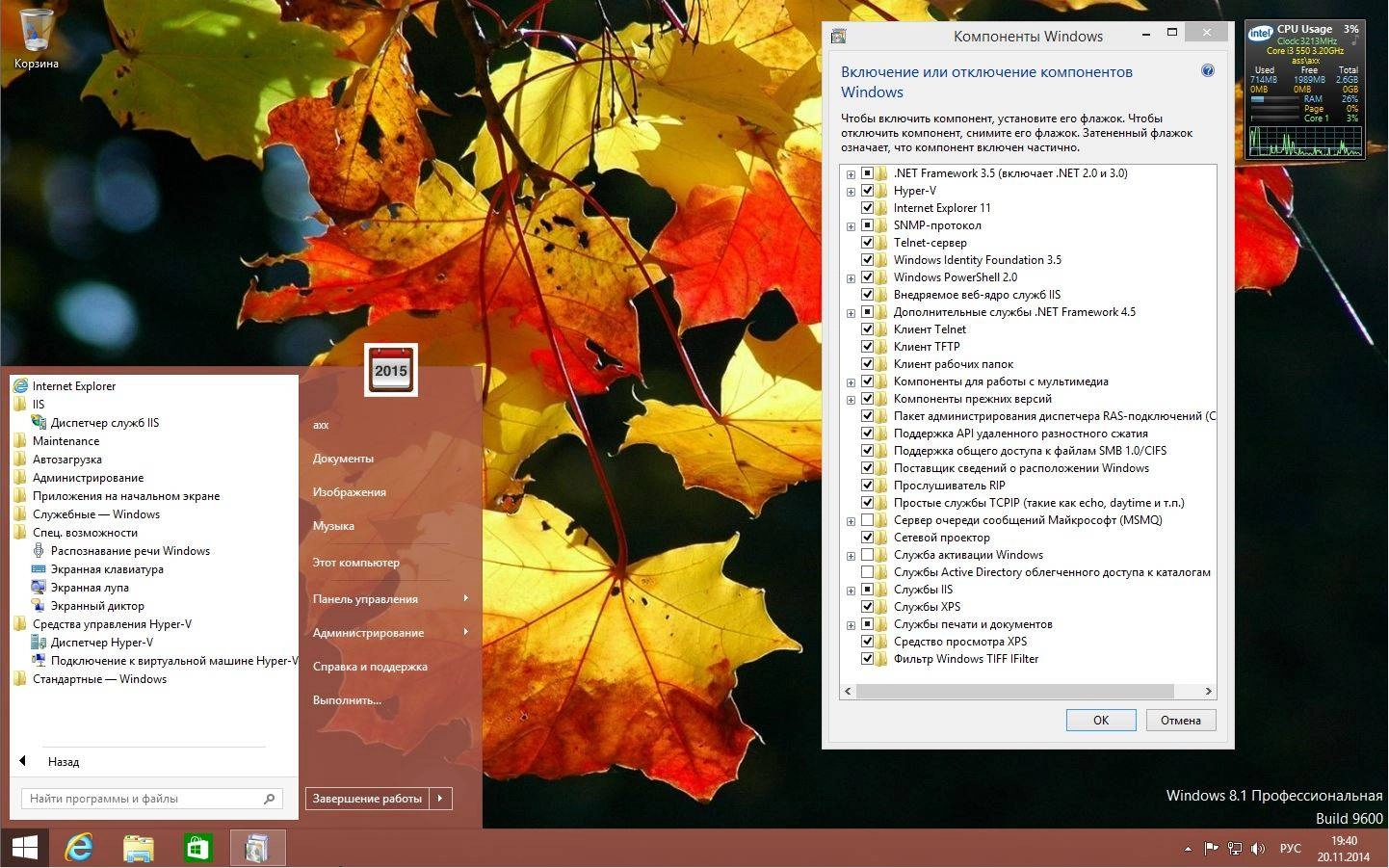Viewport: 1389px width, 868px height.
Task: Expand Службы печати и документов node
Action: [x=851, y=625]
